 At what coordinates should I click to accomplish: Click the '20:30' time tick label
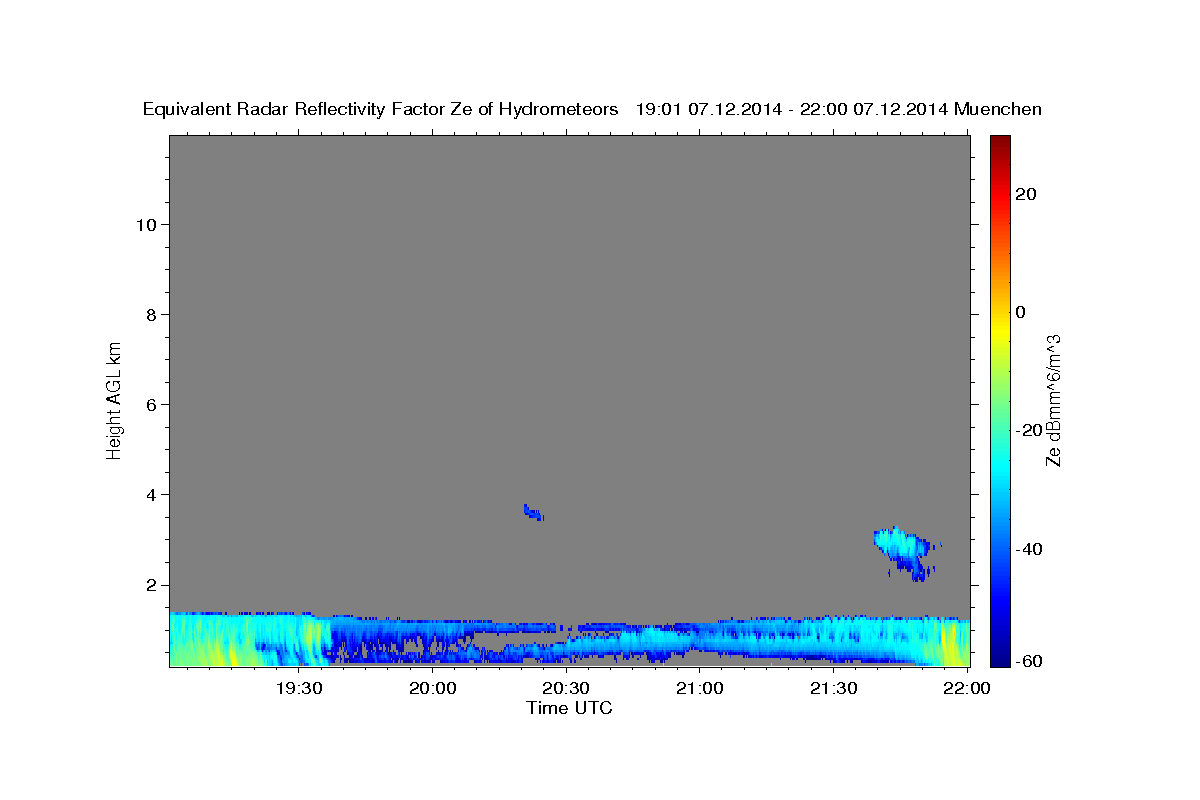coord(567,688)
